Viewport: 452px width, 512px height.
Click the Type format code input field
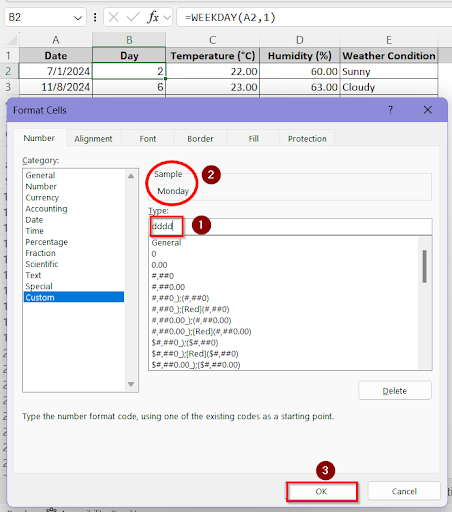[290, 226]
